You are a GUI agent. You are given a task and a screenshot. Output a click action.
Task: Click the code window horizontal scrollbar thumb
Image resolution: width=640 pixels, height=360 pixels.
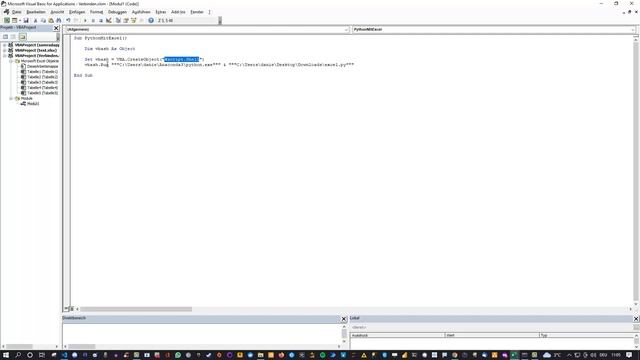(136, 309)
